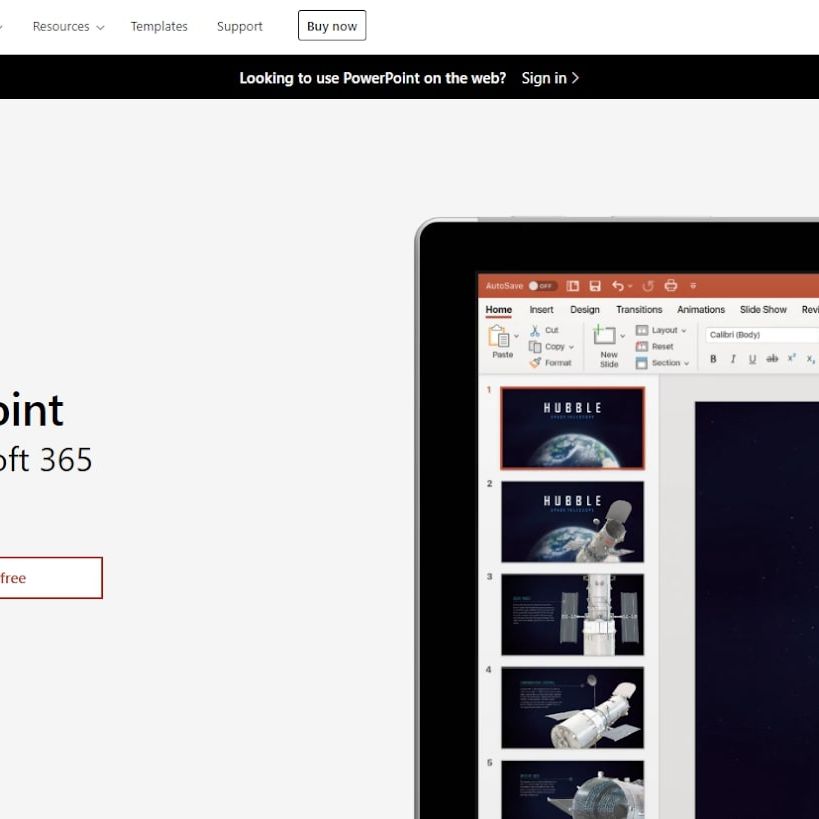Open the Transitions ribbon tab
The width and height of the screenshot is (819, 819).
[x=639, y=310]
